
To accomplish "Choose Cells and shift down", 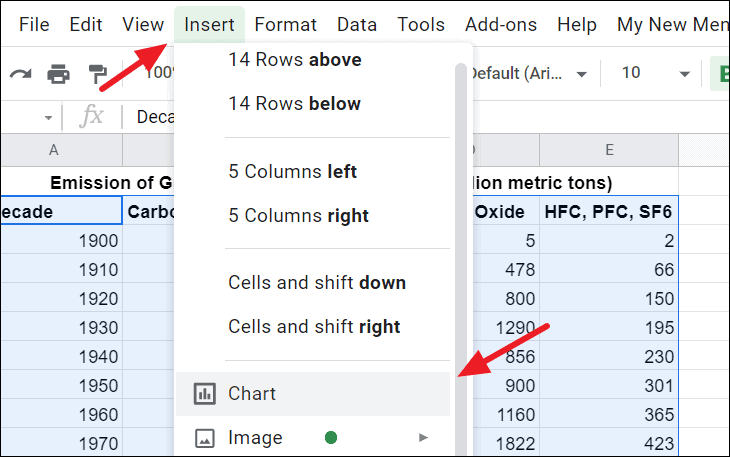I will coord(317,282).
